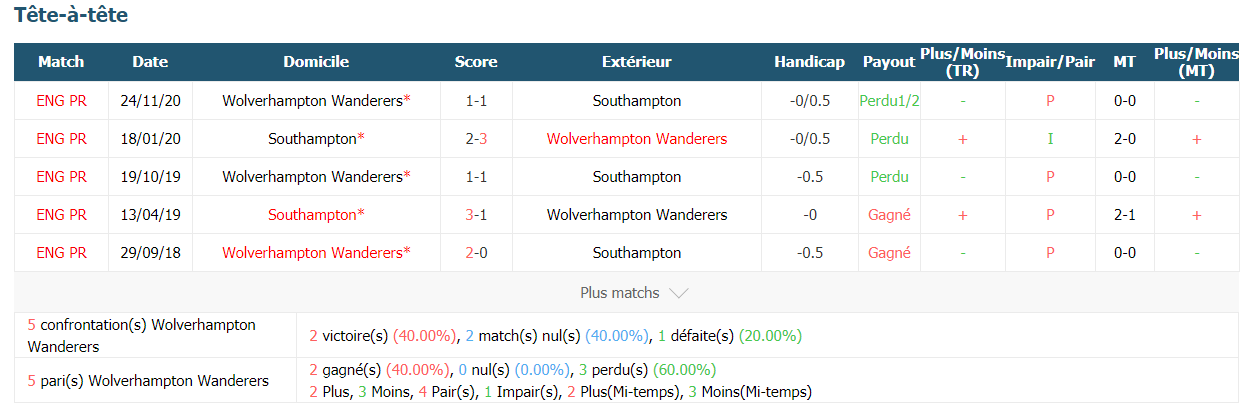1247x410 pixels.
Task: Click the Tête-à-tête section title
Action: (71, 16)
